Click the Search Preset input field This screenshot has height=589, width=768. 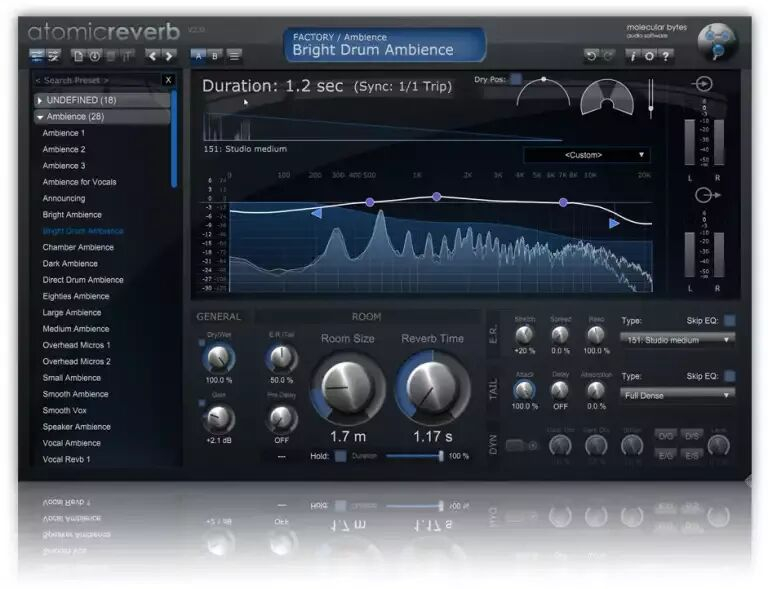(95, 80)
